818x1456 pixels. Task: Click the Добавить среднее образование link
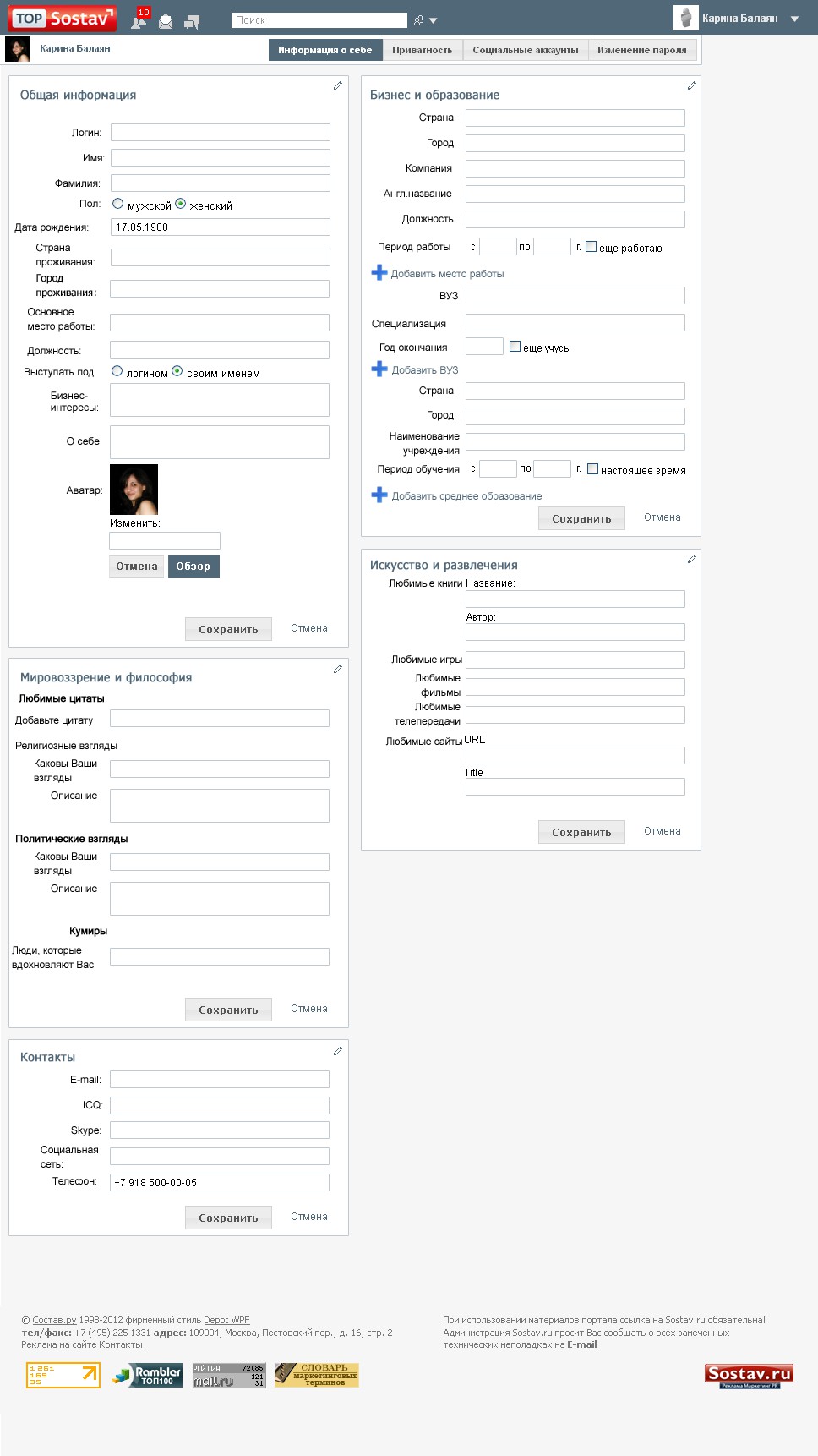click(x=466, y=496)
